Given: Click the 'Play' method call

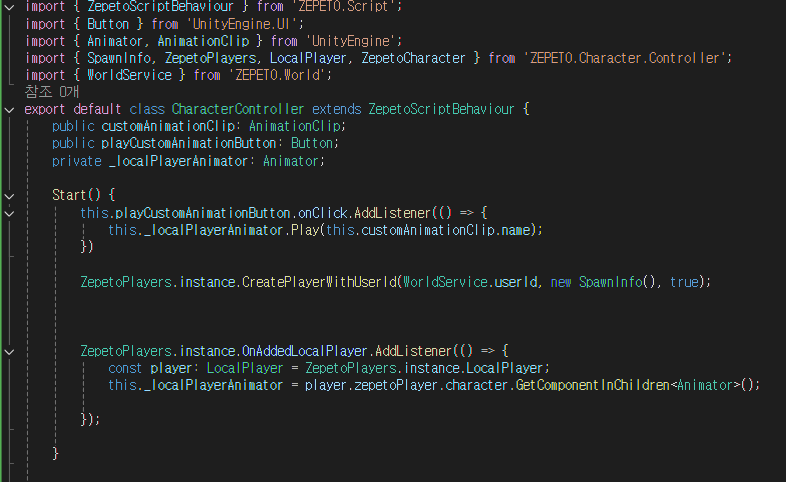Looking at the screenshot, I should click(x=305, y=230).
